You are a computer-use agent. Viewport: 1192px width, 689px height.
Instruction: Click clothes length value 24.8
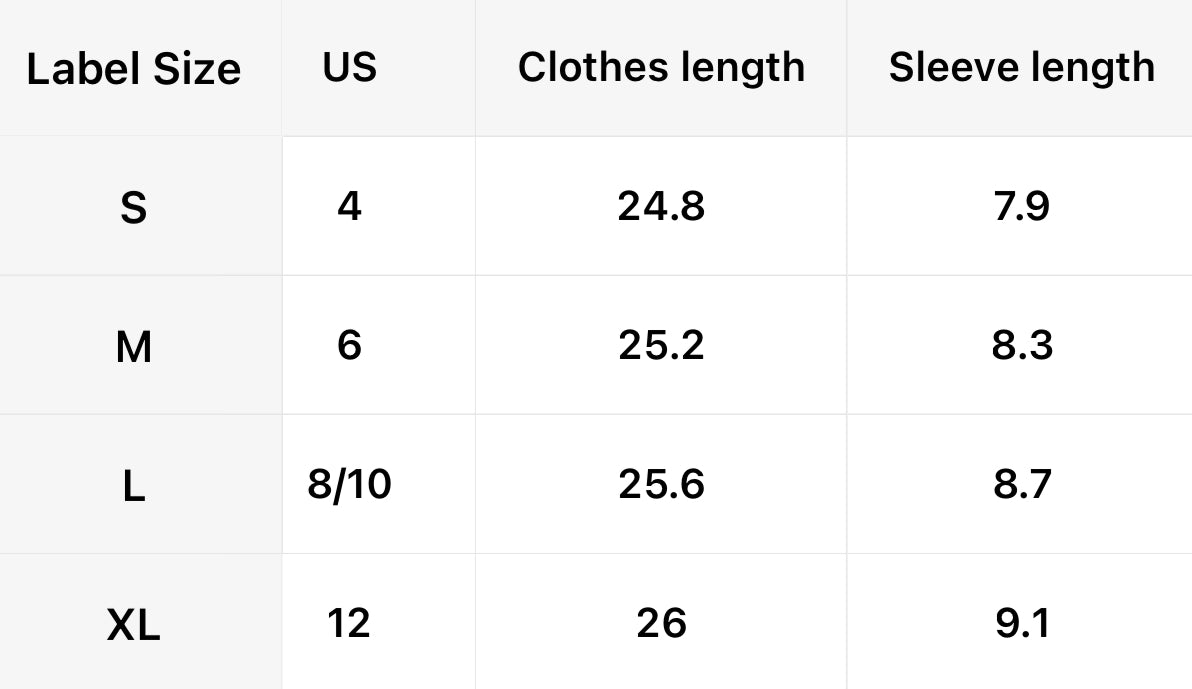(661, 206)
